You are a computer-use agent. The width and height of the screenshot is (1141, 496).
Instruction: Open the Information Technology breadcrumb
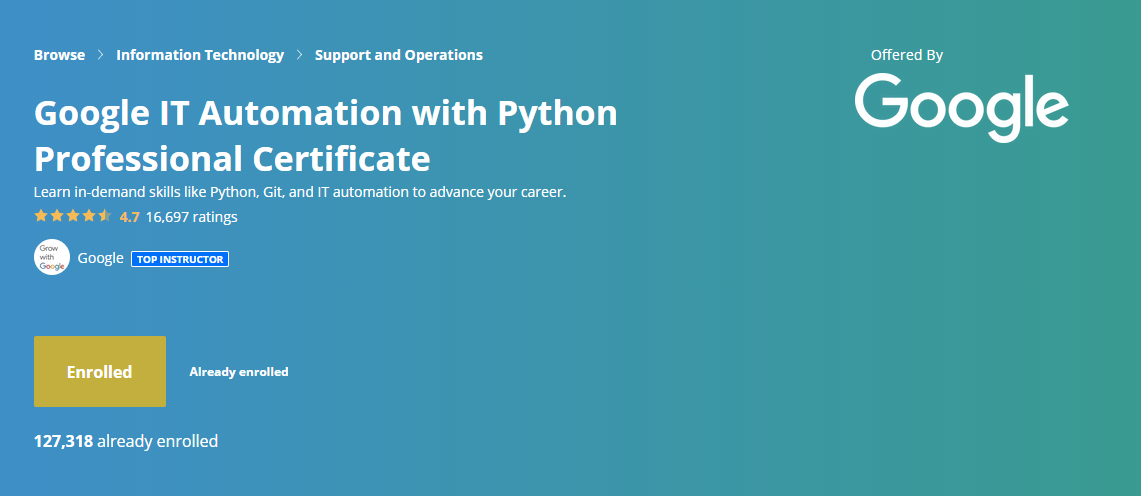point(200,55)
